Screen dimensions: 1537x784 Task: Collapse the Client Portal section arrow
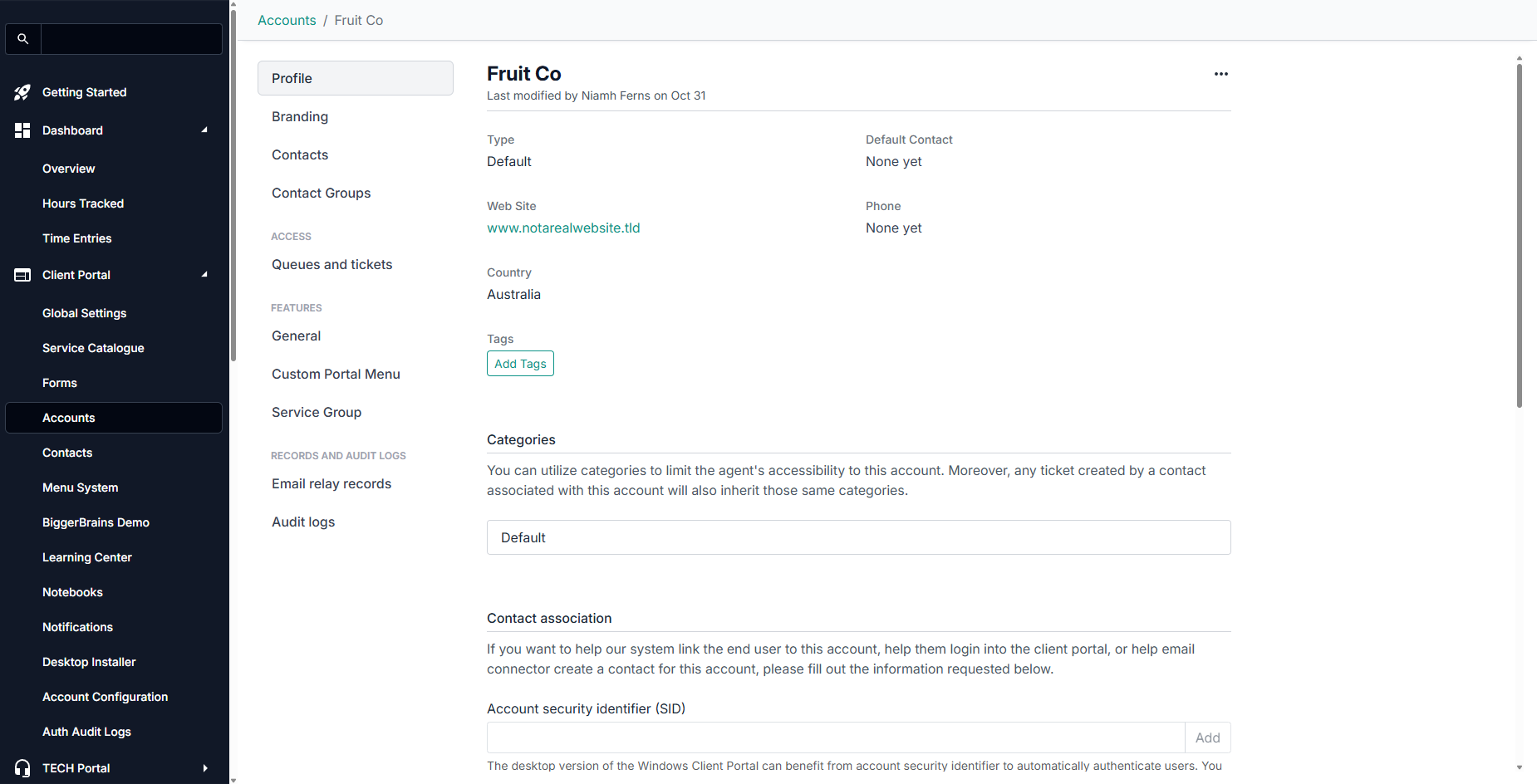pyautogui.click(x=204, y=275)
